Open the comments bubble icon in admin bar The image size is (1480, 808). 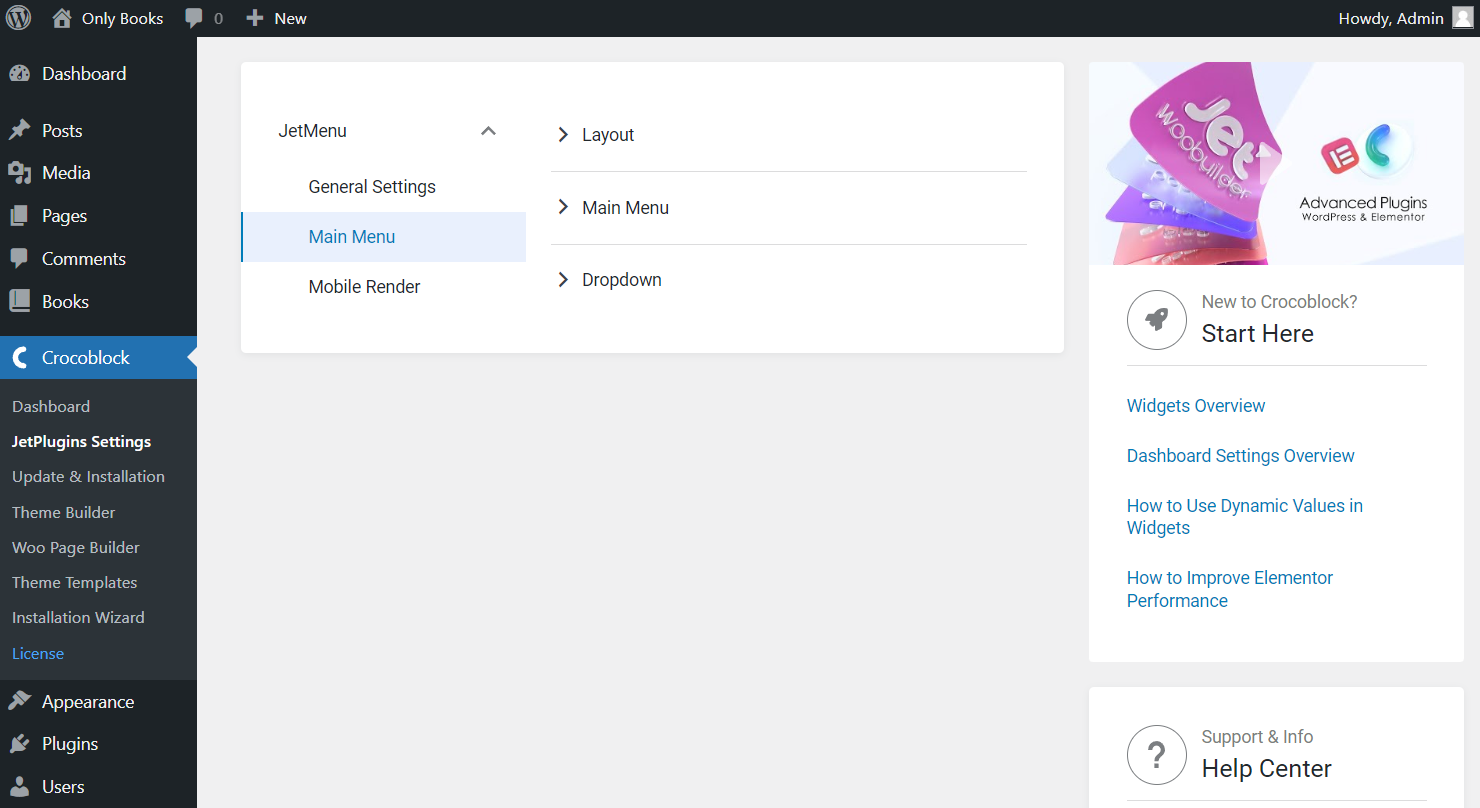195,19
